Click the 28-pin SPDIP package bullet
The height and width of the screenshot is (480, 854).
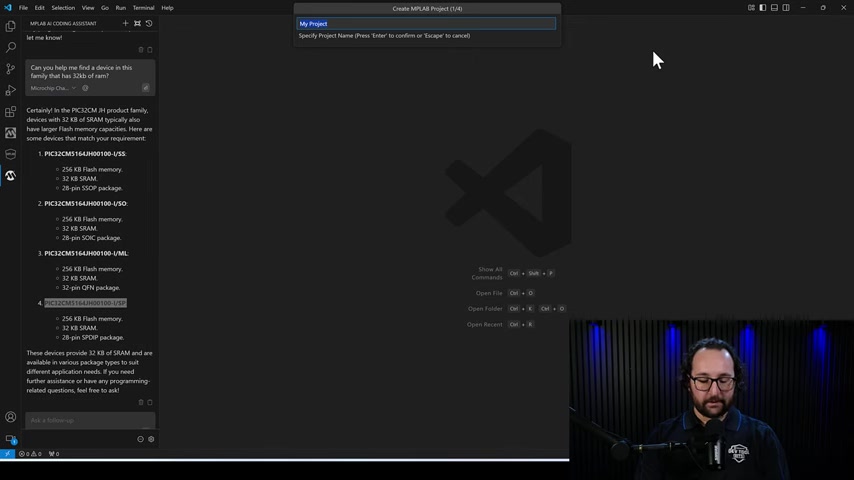point(93,337)
